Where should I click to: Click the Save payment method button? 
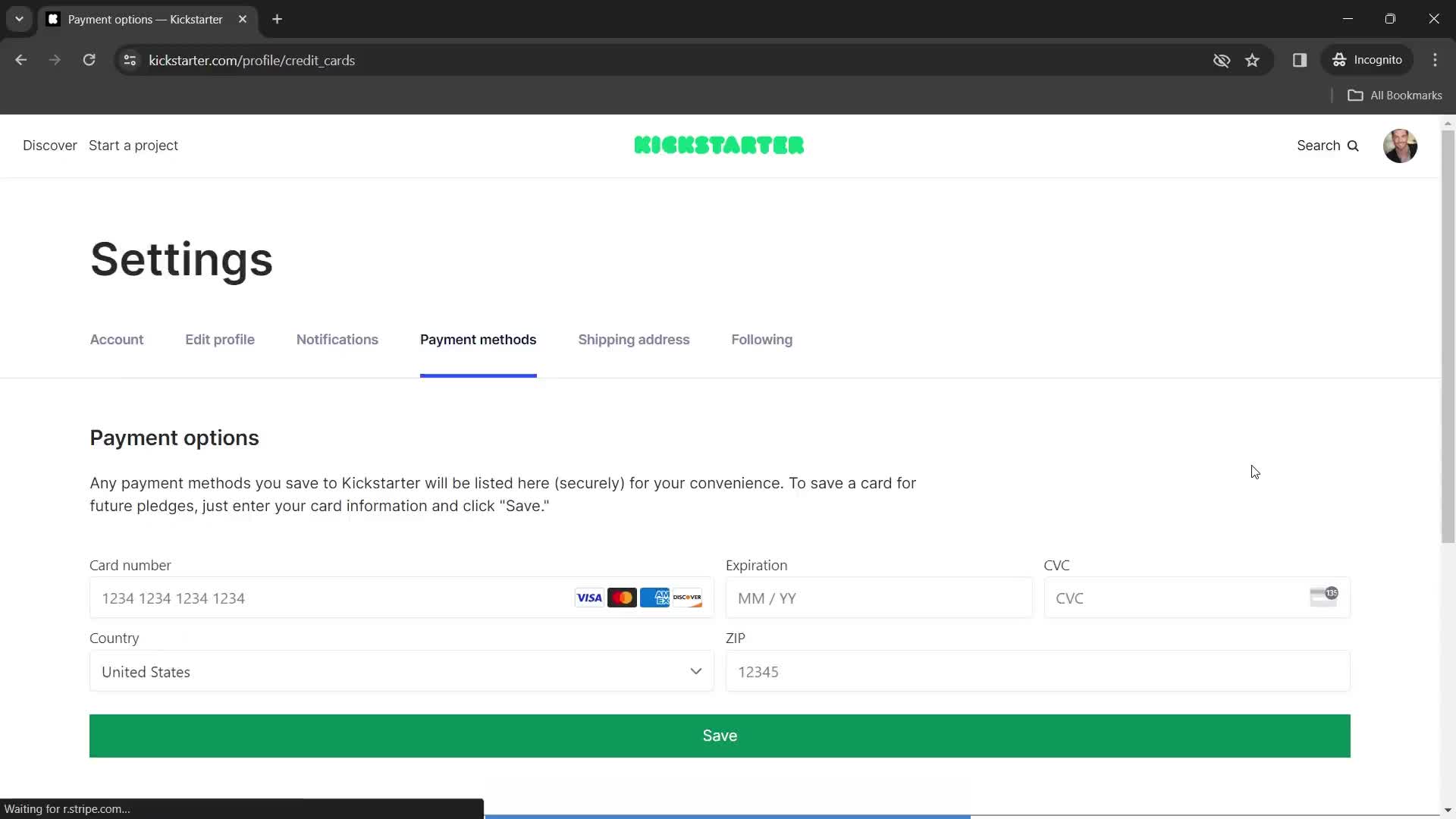(x=720, y=736)
